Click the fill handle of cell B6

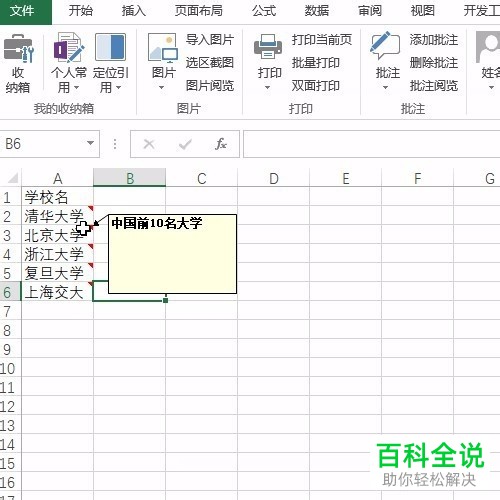[x=166, y=300]
